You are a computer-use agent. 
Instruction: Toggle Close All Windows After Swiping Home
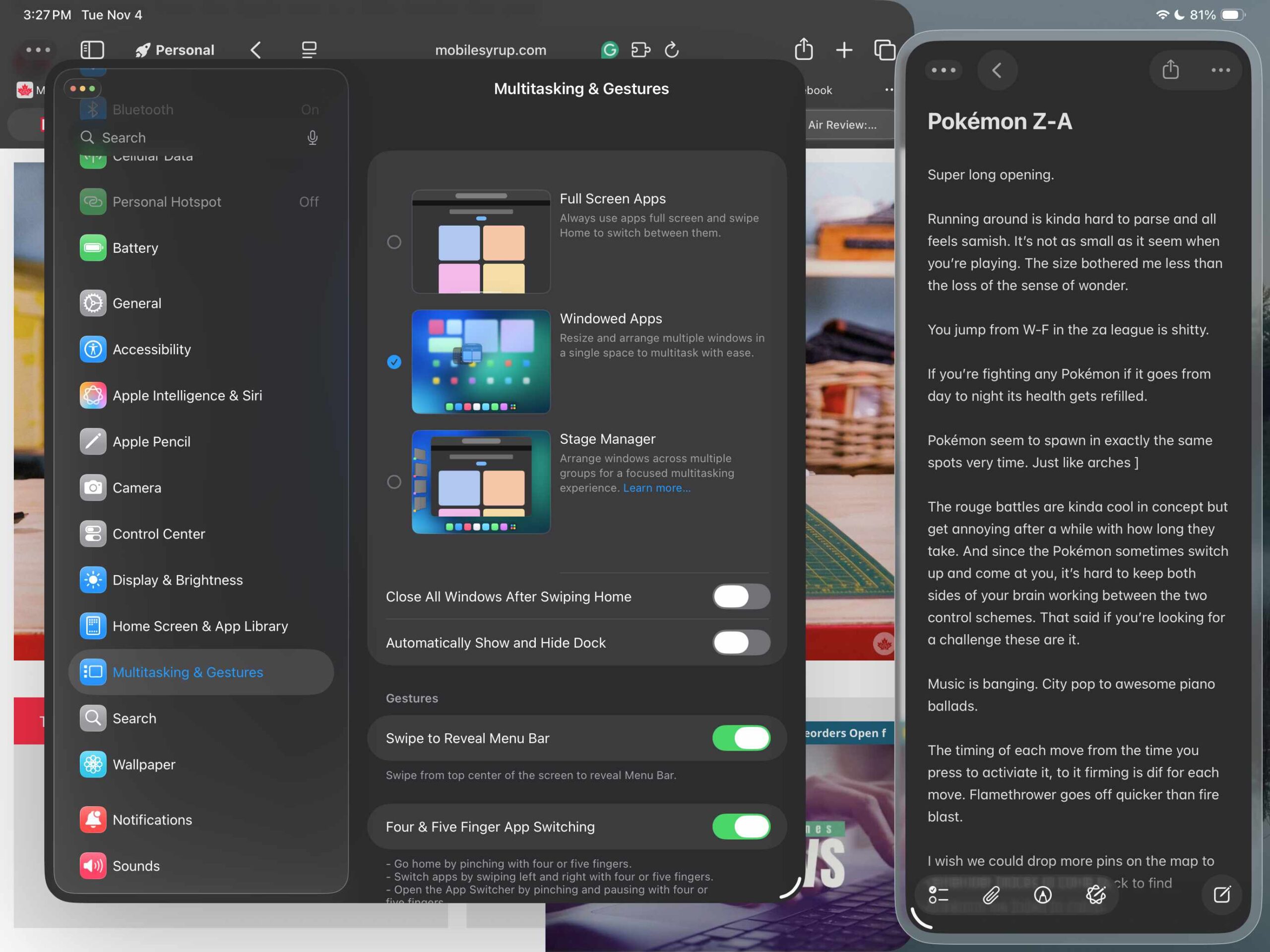click(x=741, y=597)
